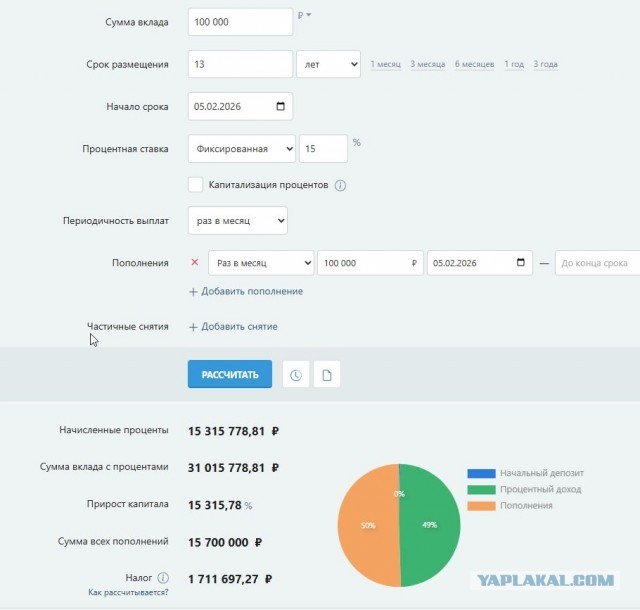Image resolution: width=640 pixels, height=610 pixels.
Task: Click the Сумма вклада input field
Action: point(240,22)
